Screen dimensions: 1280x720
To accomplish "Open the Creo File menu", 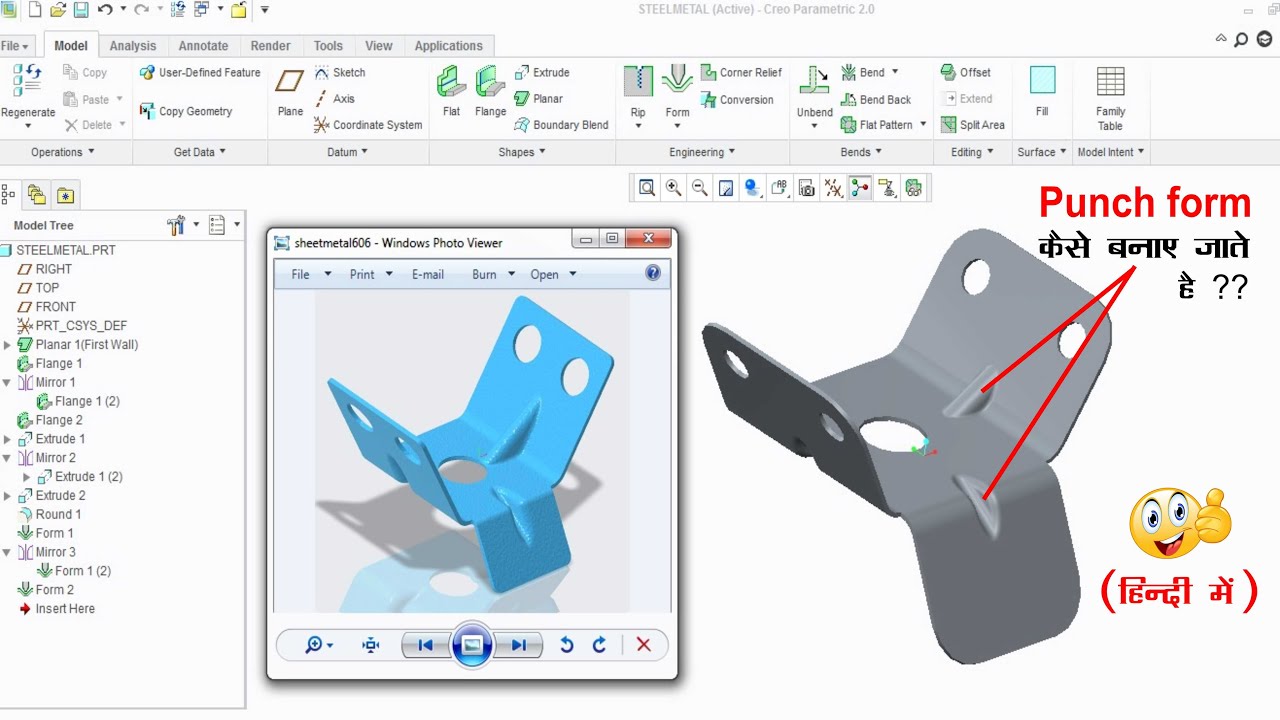I will [15, 46].
